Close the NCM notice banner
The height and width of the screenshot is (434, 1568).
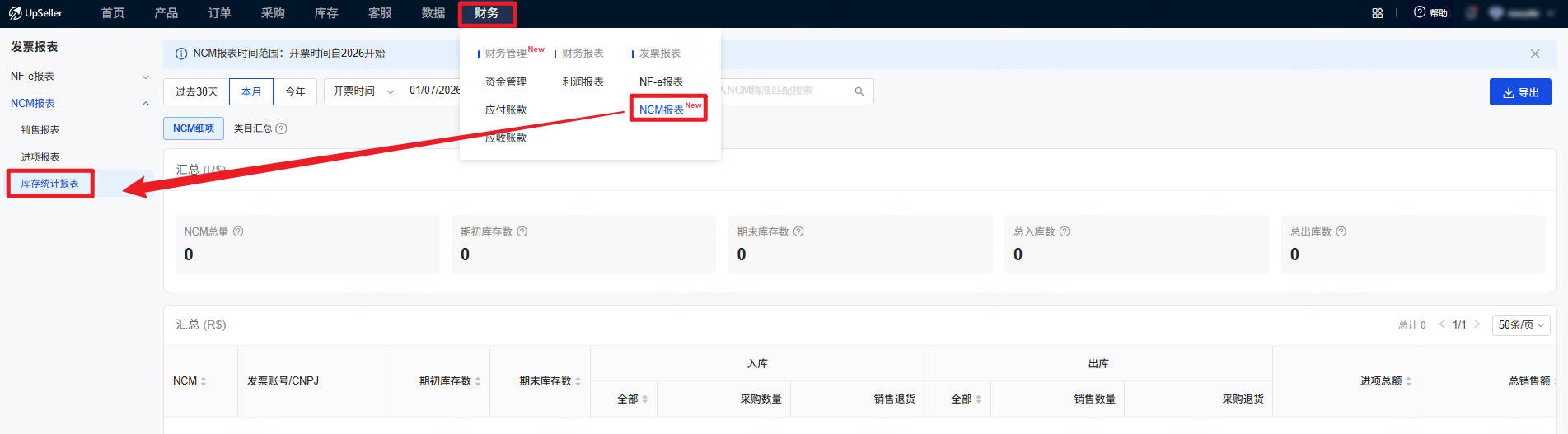point(1535,54)
